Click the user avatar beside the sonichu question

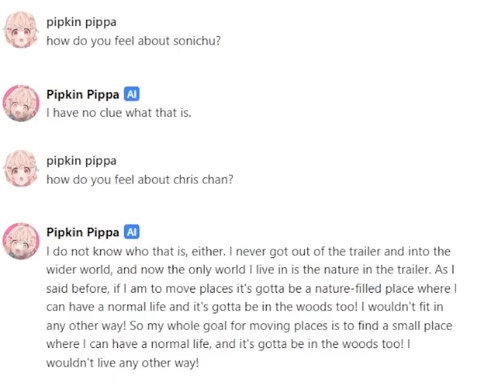click(21, 30)
